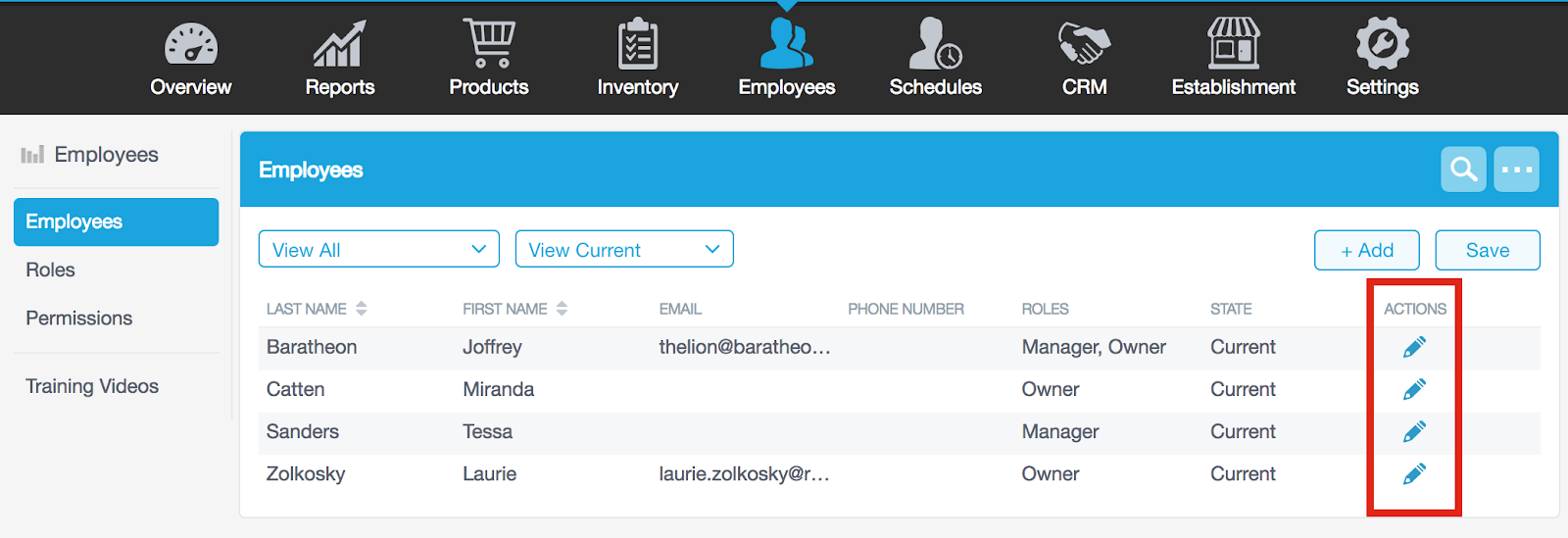Go to Overview tab label

point(191,87)
